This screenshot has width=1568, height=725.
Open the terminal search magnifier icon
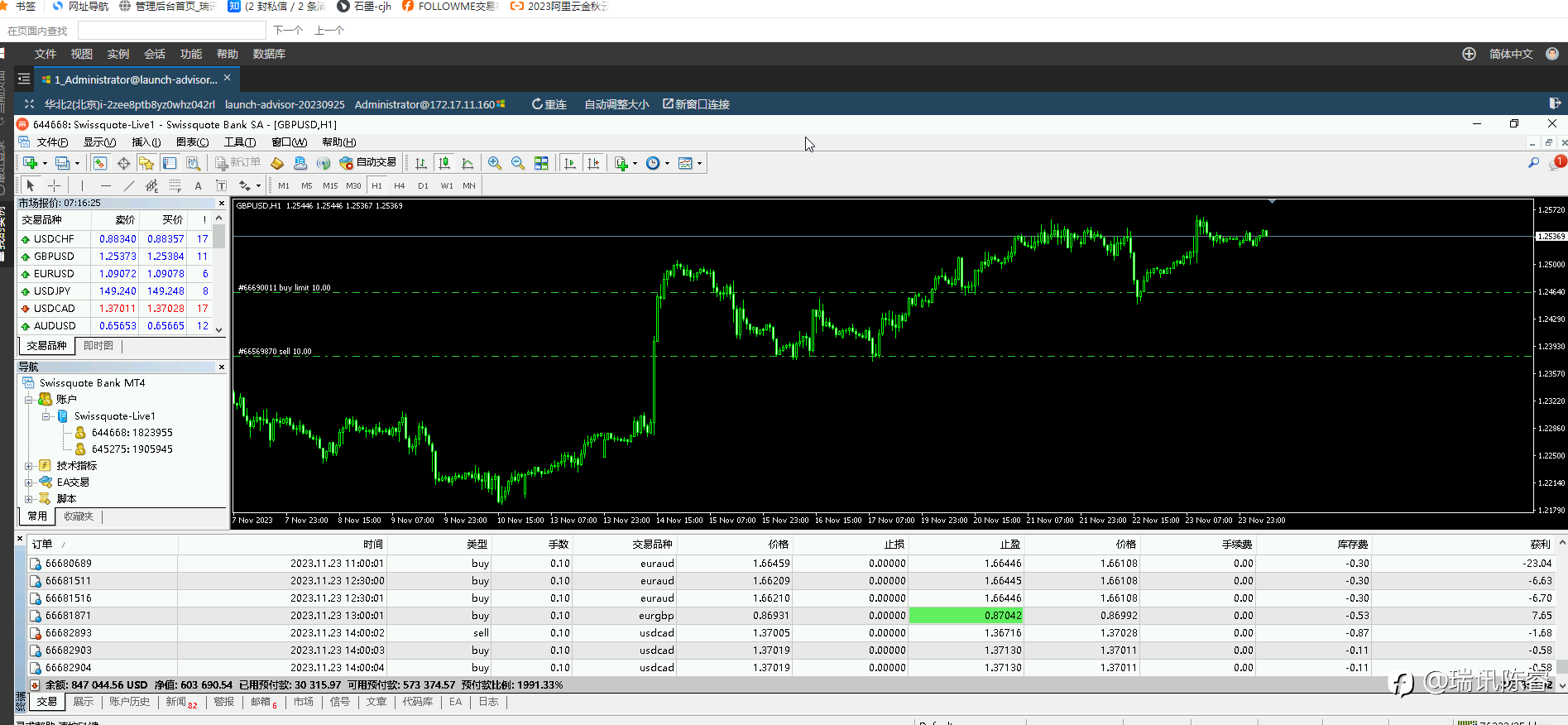tap(1533, 163)
